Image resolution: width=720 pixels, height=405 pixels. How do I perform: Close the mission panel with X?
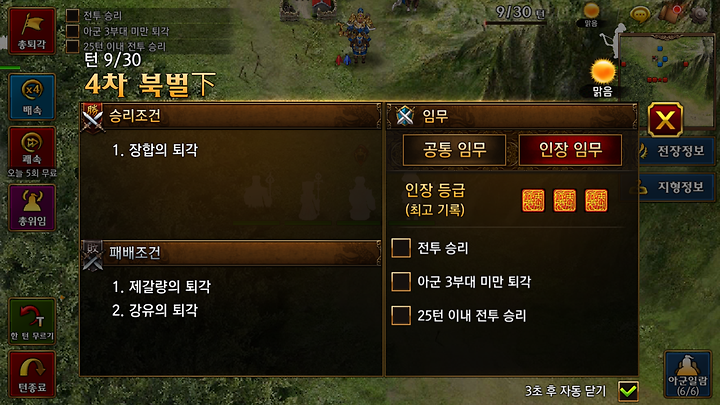(665, 120)
